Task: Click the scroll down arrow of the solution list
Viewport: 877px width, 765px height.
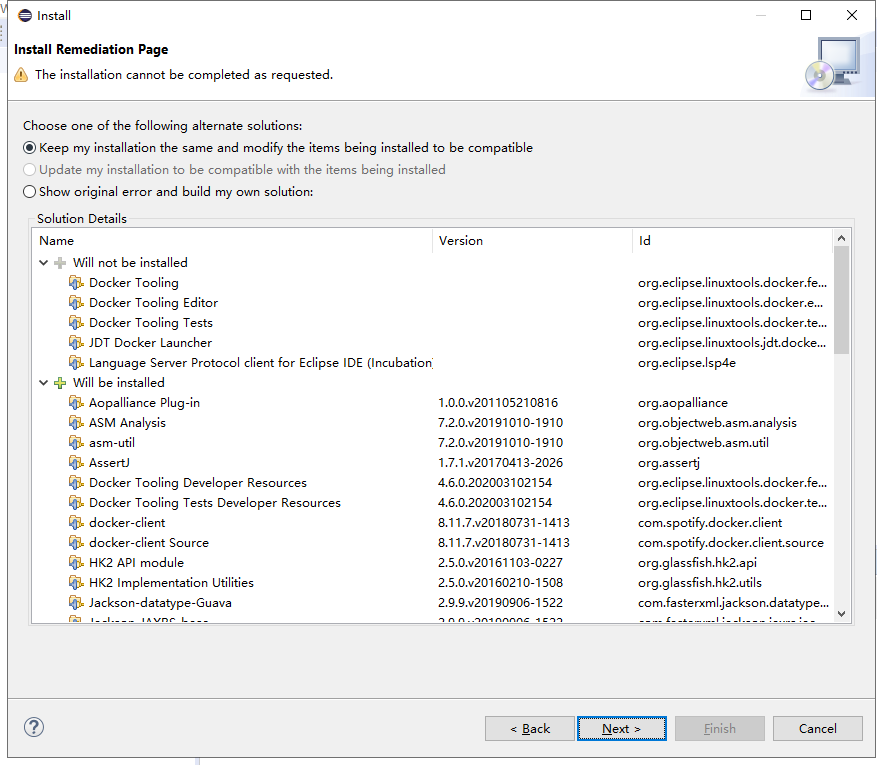Action: (x=841, y=614)
